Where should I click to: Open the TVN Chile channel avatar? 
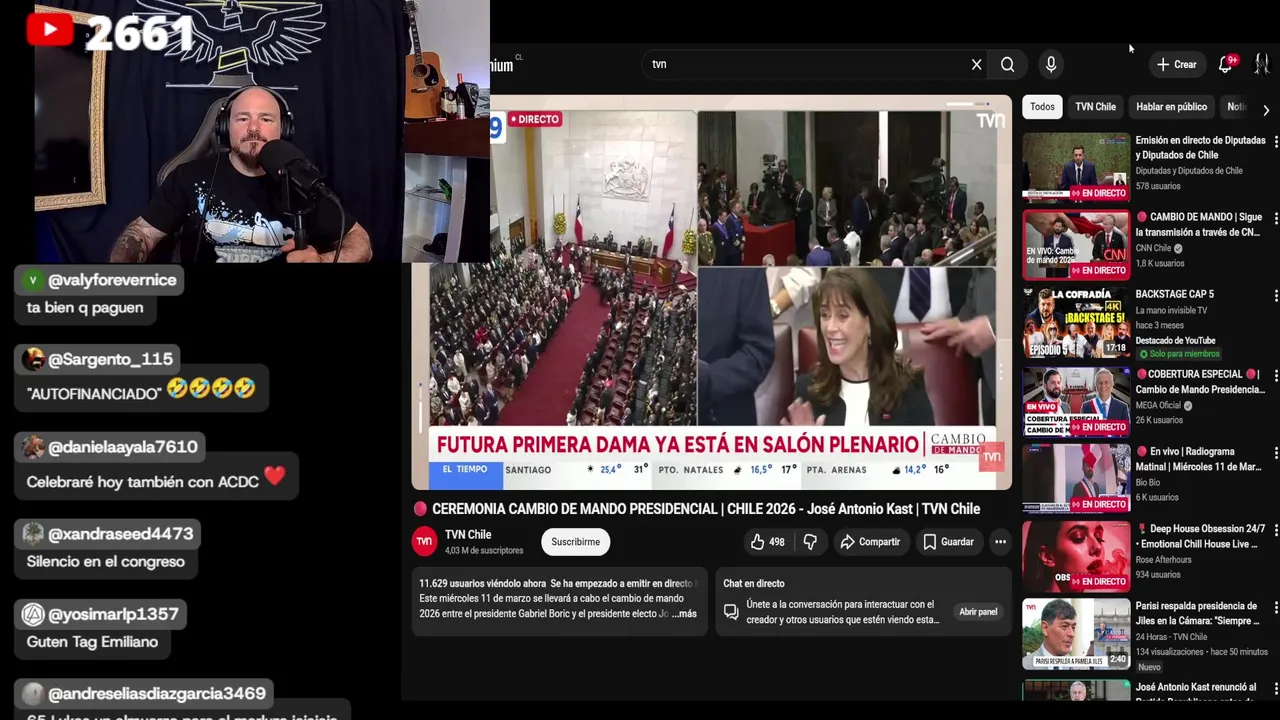pyautogui.click(x=424, y=542)
